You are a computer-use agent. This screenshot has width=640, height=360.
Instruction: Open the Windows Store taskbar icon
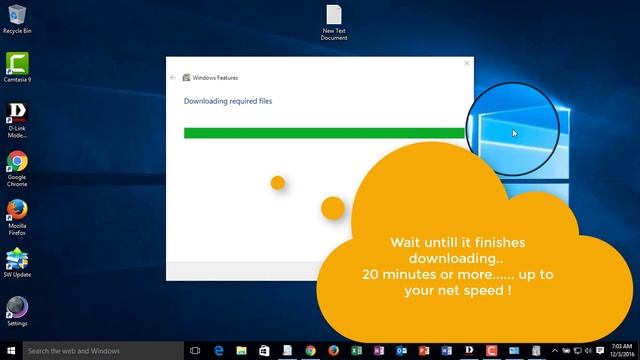click(x=264, y=351)
